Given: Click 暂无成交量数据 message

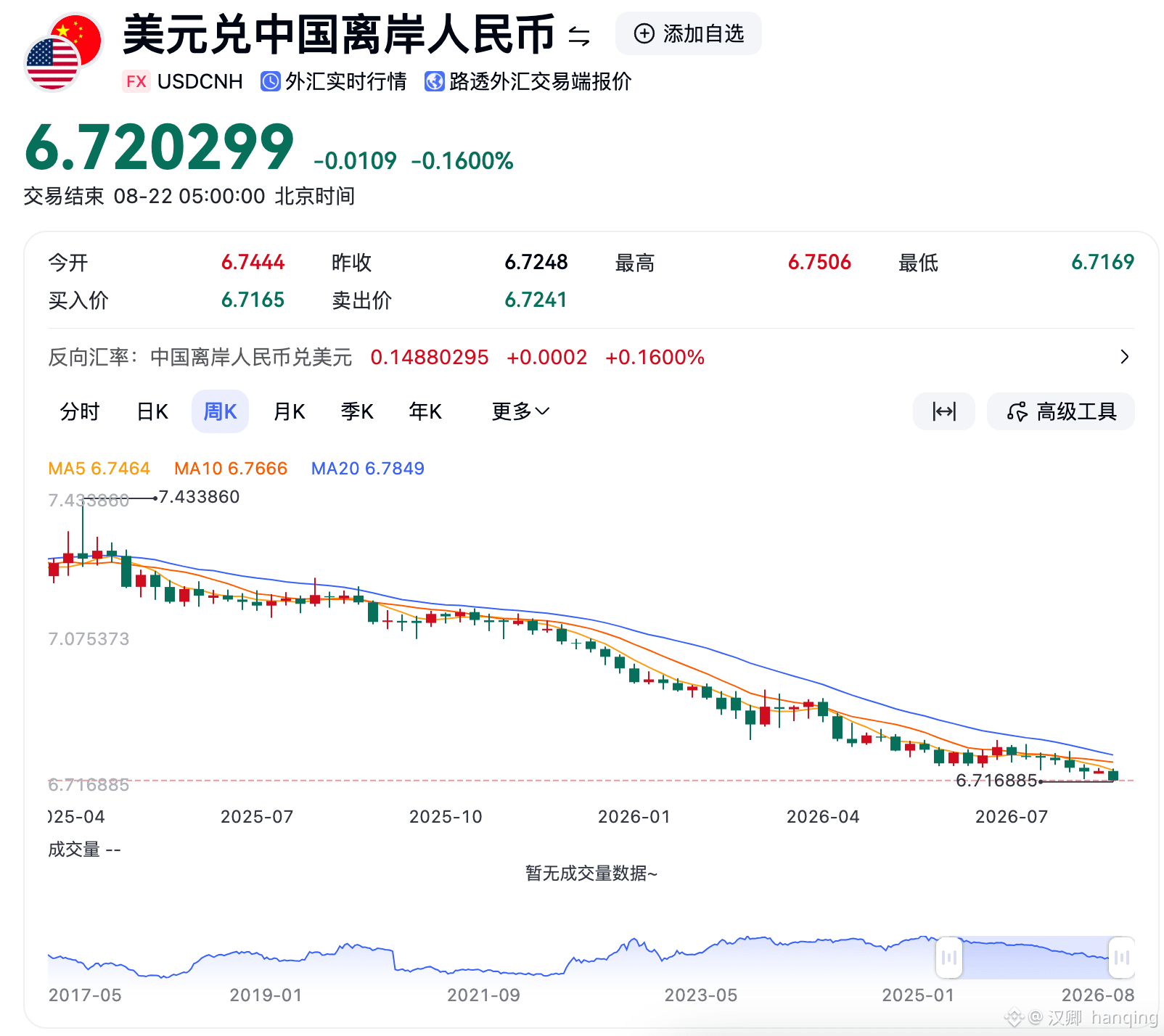Looking at the screenshot, I should pyautogui.click(x=591, y=873).
